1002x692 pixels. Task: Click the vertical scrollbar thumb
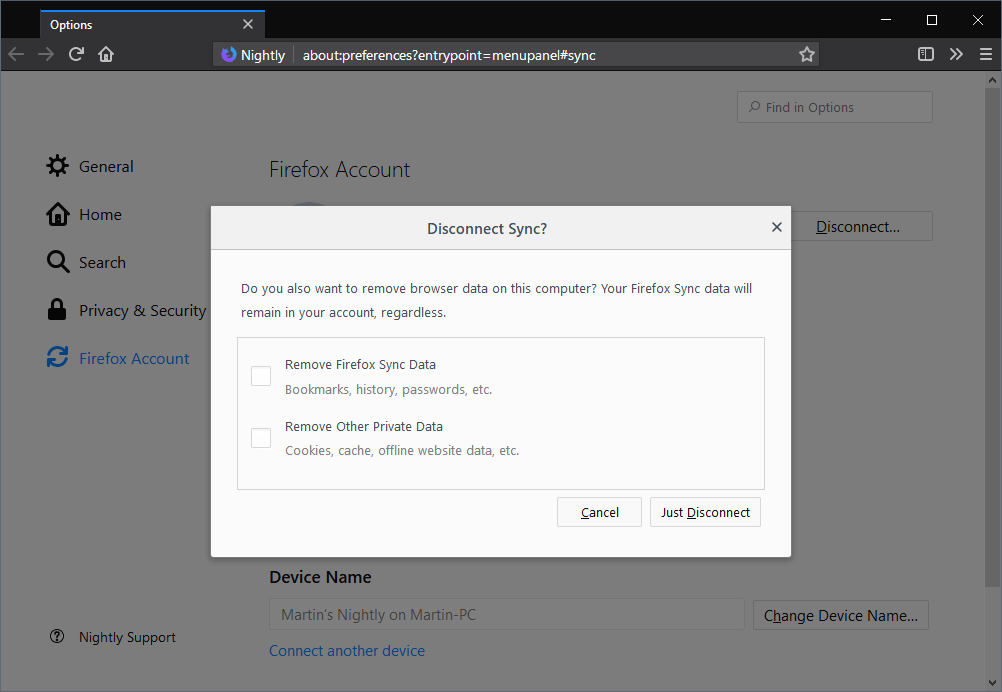[992, 337]
